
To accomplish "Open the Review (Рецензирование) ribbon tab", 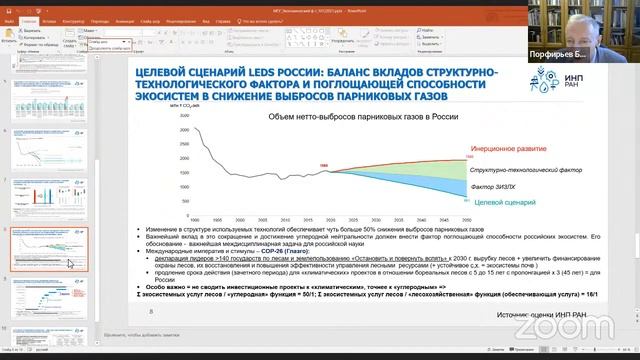I will tap(181, 21).
